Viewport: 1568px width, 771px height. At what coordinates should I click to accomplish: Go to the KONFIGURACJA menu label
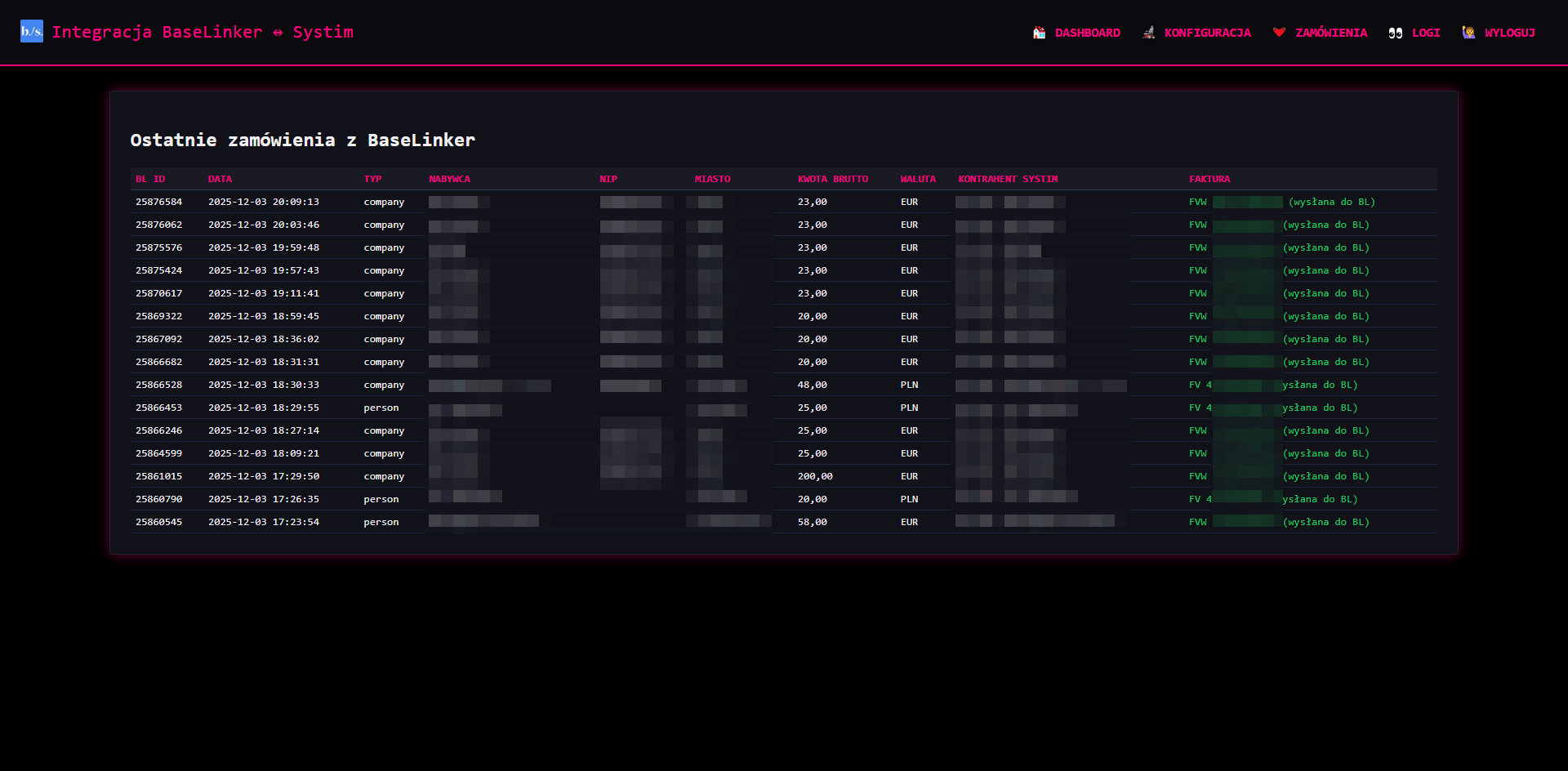pyautogui.click(x=1207, y=33)
